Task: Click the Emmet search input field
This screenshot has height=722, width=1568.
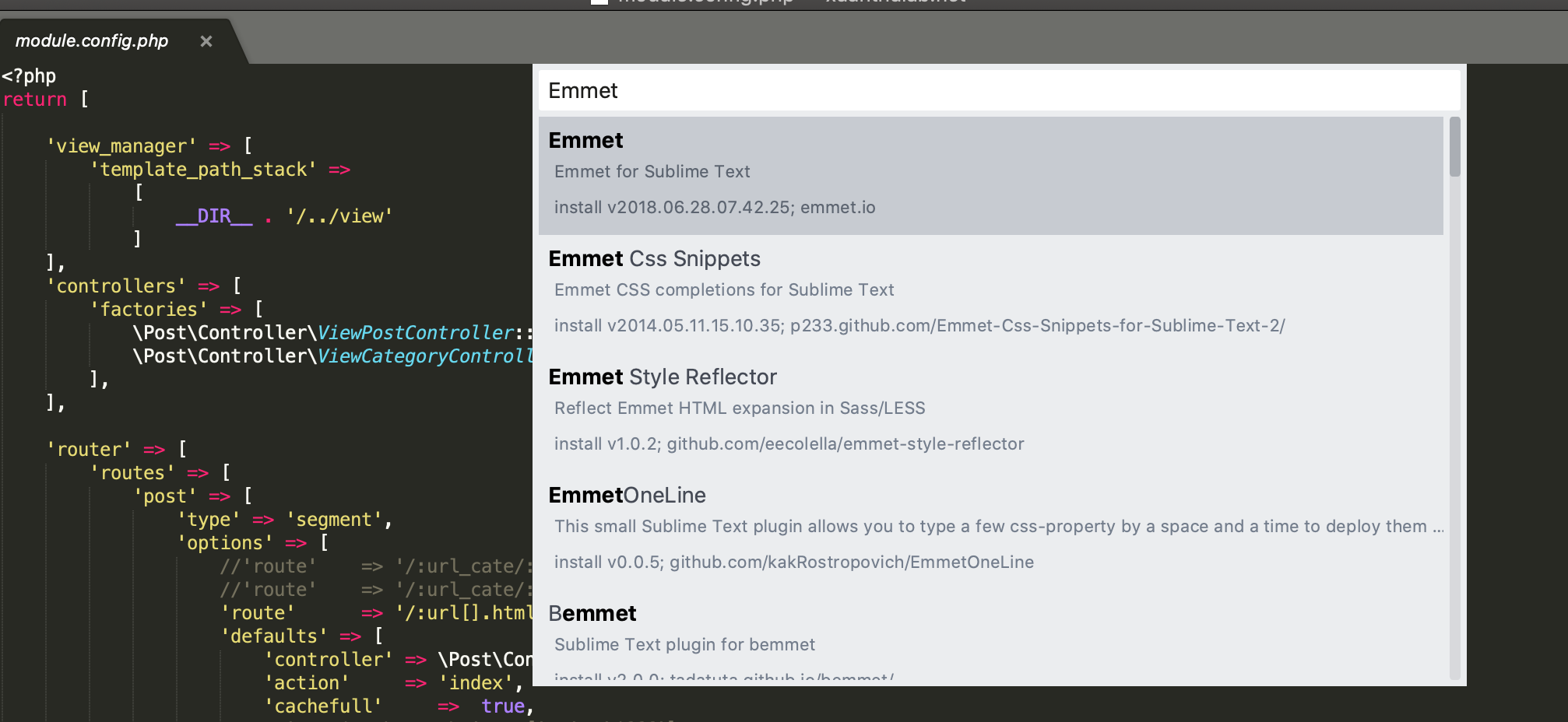Action: point(999,90)
